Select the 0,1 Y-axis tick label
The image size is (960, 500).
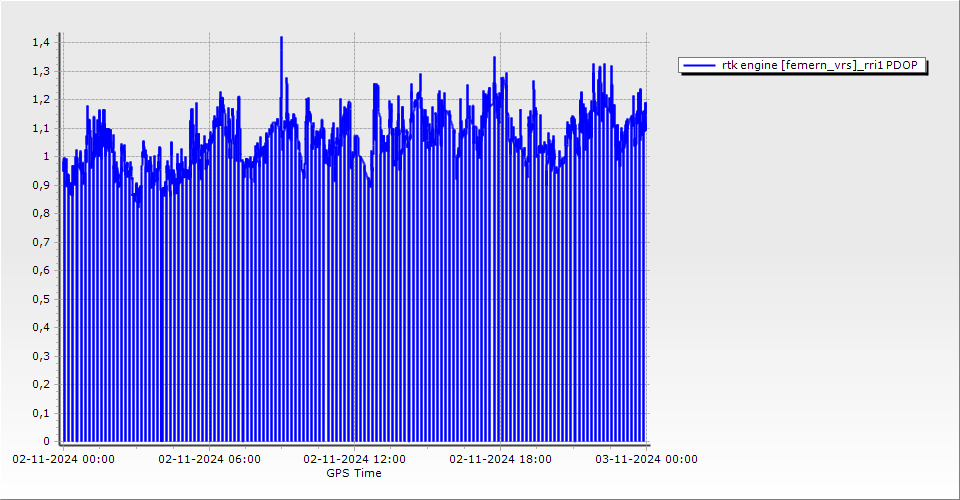click(x=40, y=413)
